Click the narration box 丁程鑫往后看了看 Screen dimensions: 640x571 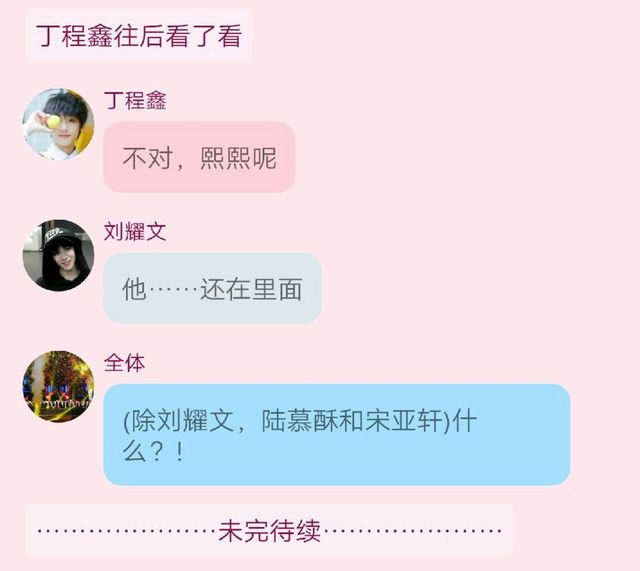139,35
